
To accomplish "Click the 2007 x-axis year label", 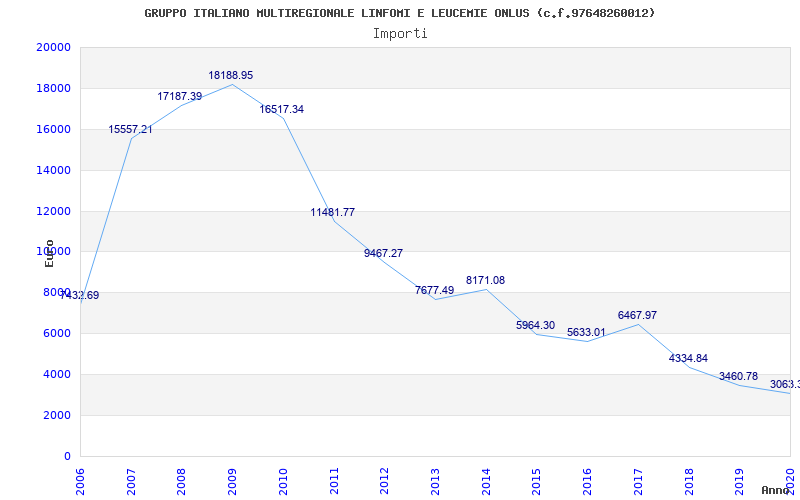I will click(x=131, y=481).
